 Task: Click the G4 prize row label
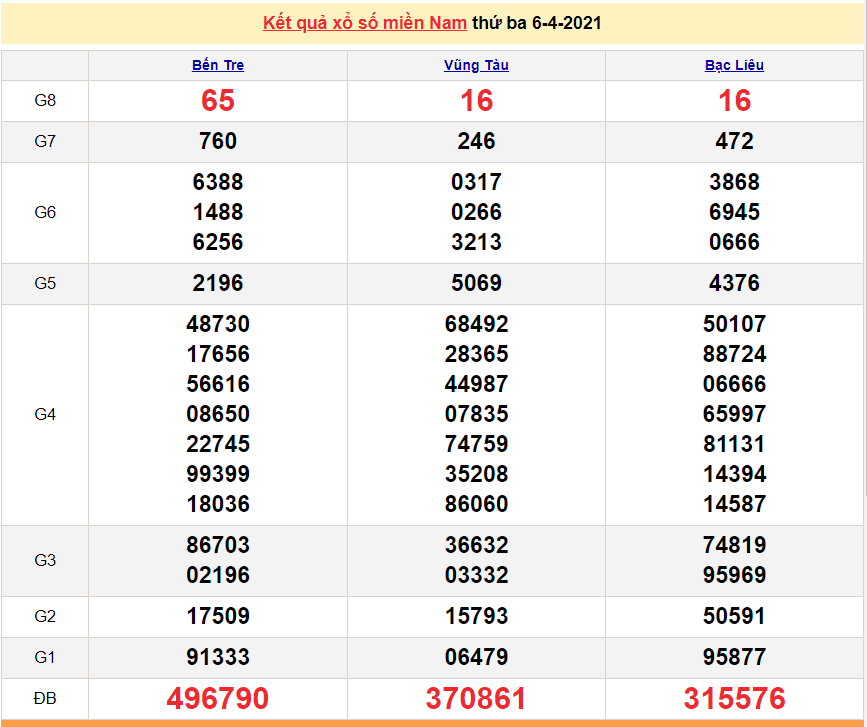[x=45, y=414]
